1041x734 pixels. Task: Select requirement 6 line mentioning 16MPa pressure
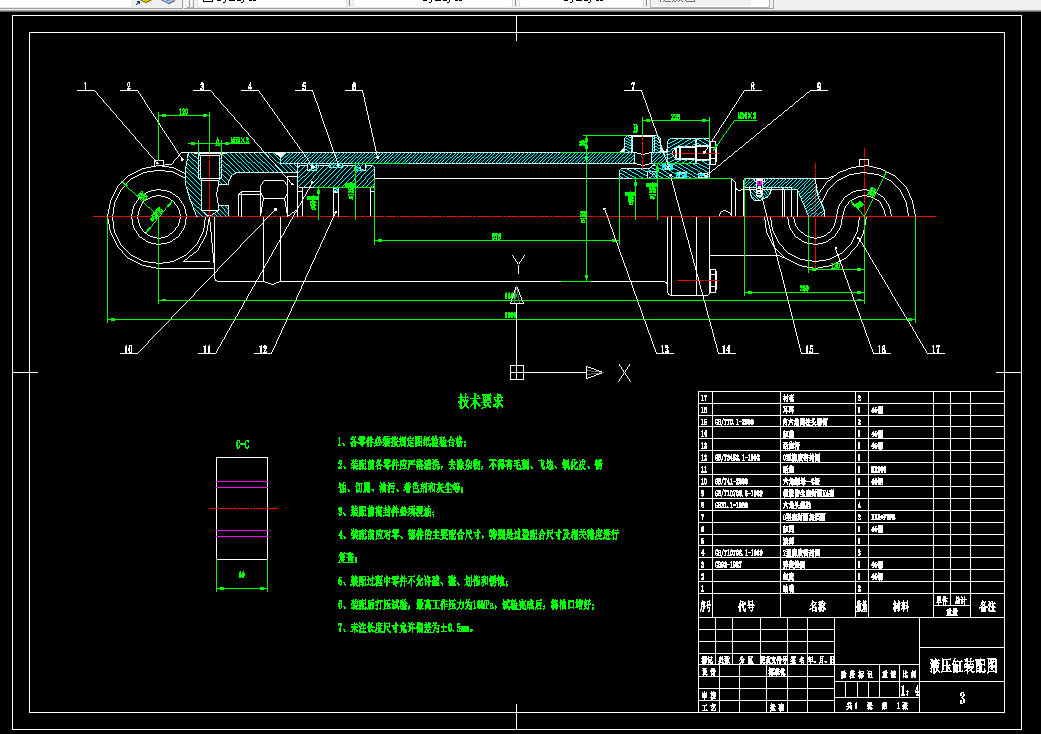pyautogui.click(x=467, y=605)
